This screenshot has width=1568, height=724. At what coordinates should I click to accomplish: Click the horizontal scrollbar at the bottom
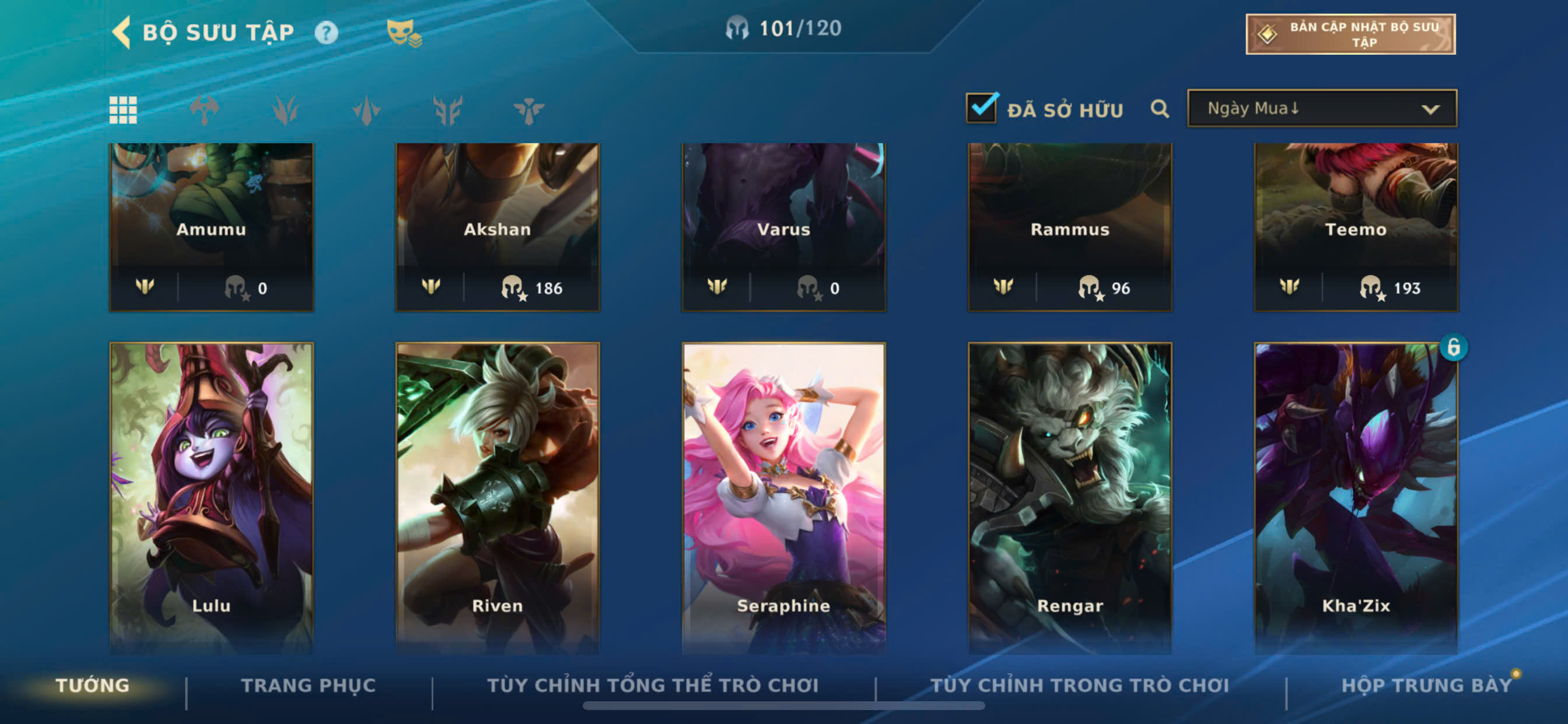783,706
